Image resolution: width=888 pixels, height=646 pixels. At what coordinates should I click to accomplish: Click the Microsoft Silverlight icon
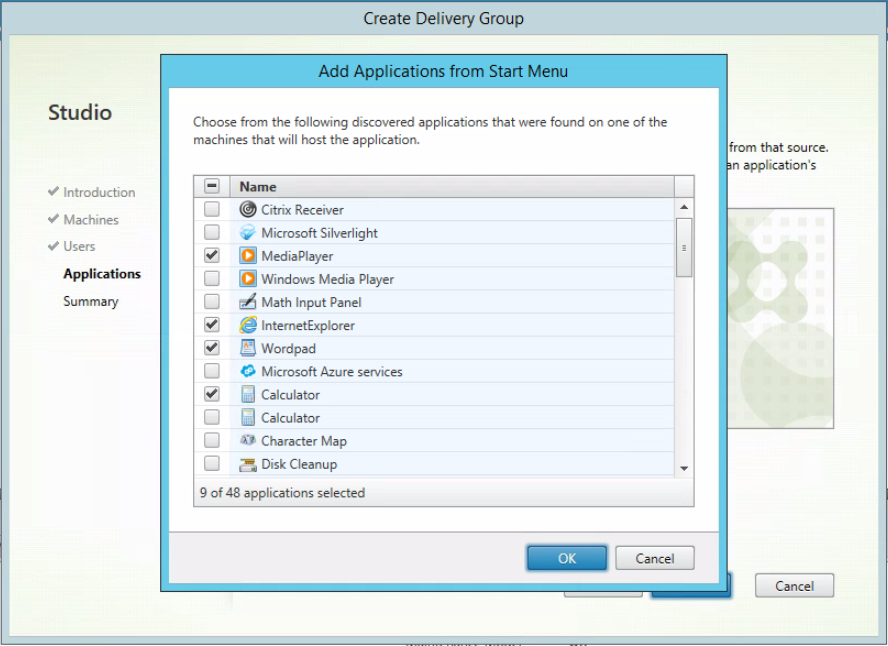click(247, 233)
